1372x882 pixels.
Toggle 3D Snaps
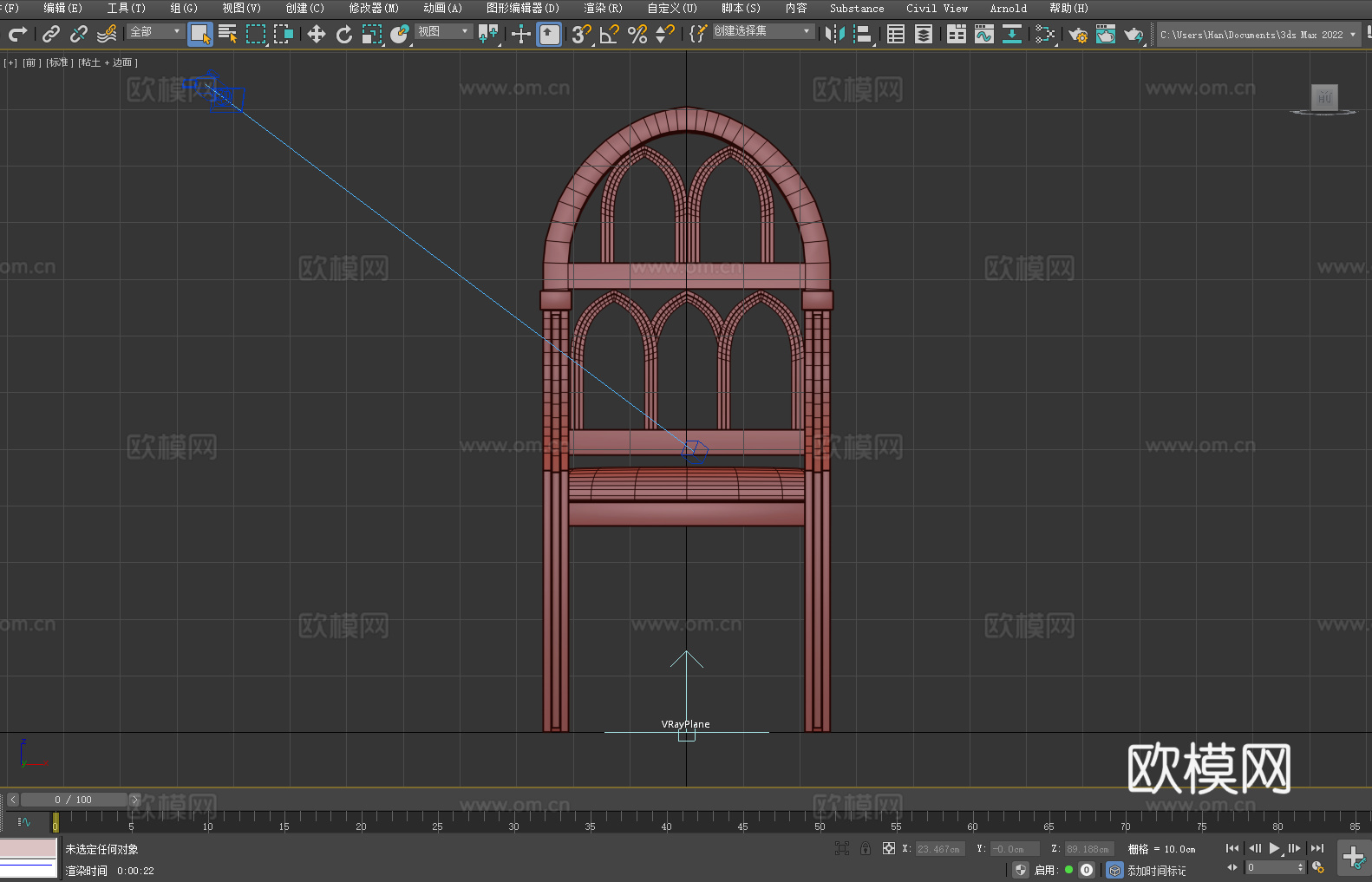point(582,34)
